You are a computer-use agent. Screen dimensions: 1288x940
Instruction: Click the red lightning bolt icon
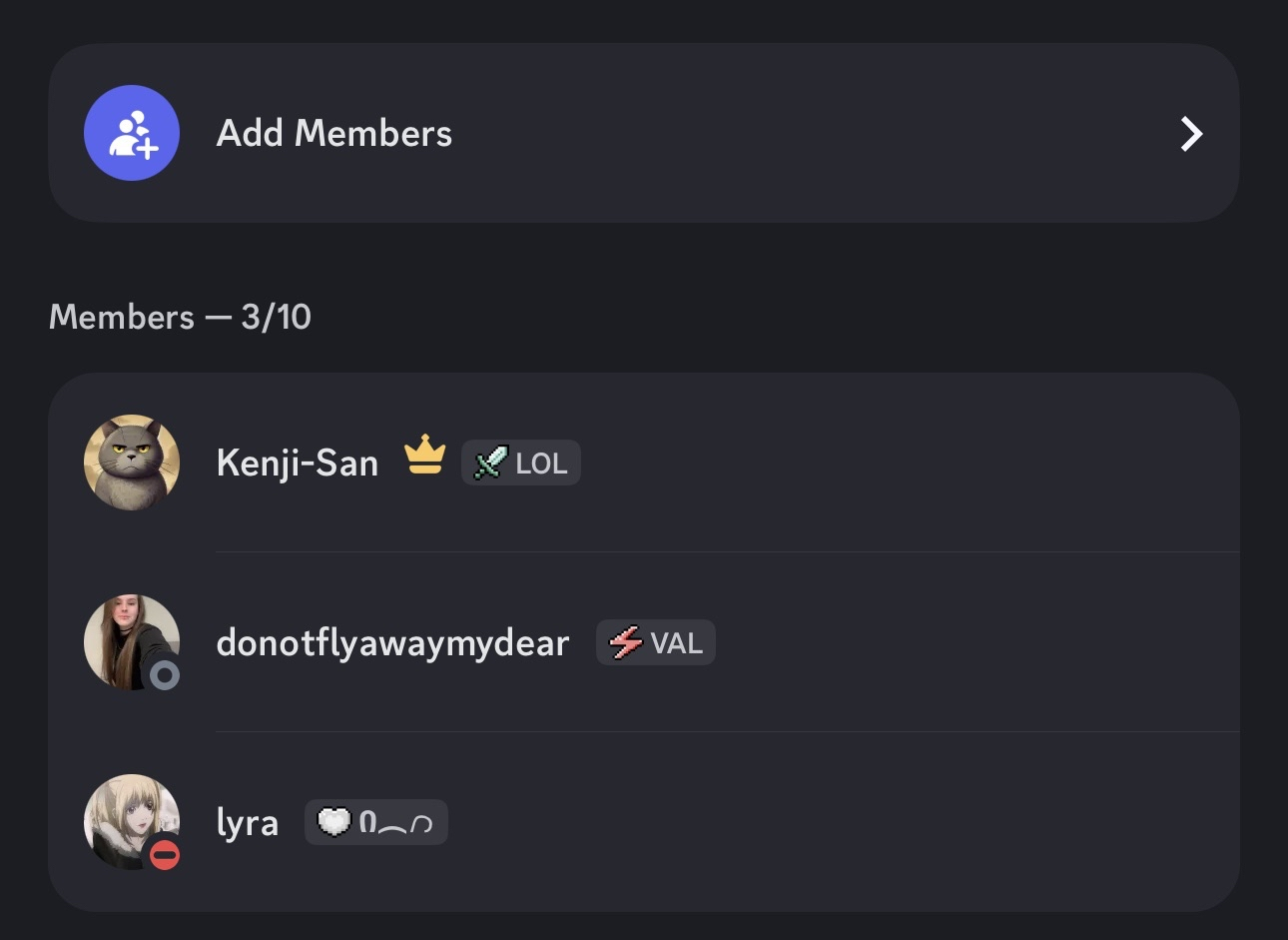click(x=625, y=642)
